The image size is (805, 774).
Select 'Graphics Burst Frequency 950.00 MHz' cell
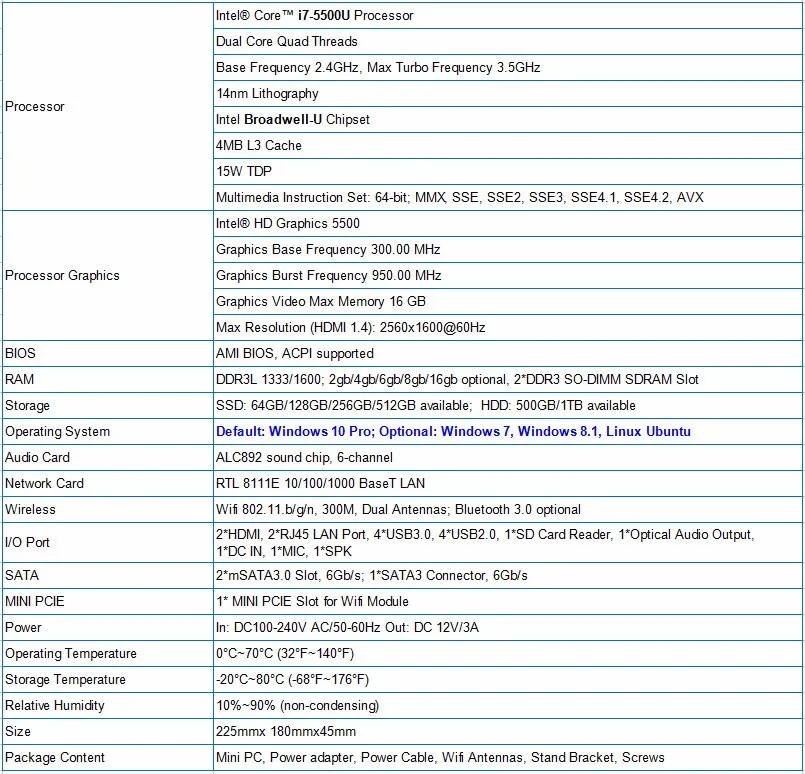pyautogui.click(x=508, y=276)
